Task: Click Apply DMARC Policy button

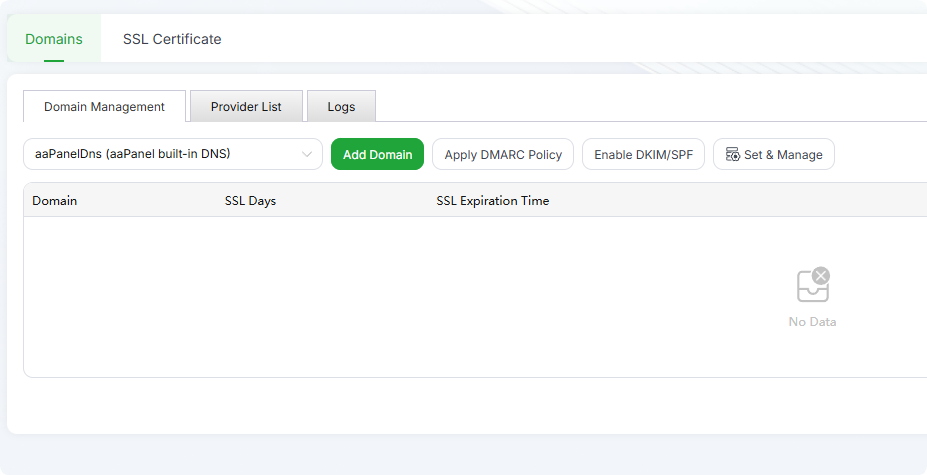Action: click(503, 154)
